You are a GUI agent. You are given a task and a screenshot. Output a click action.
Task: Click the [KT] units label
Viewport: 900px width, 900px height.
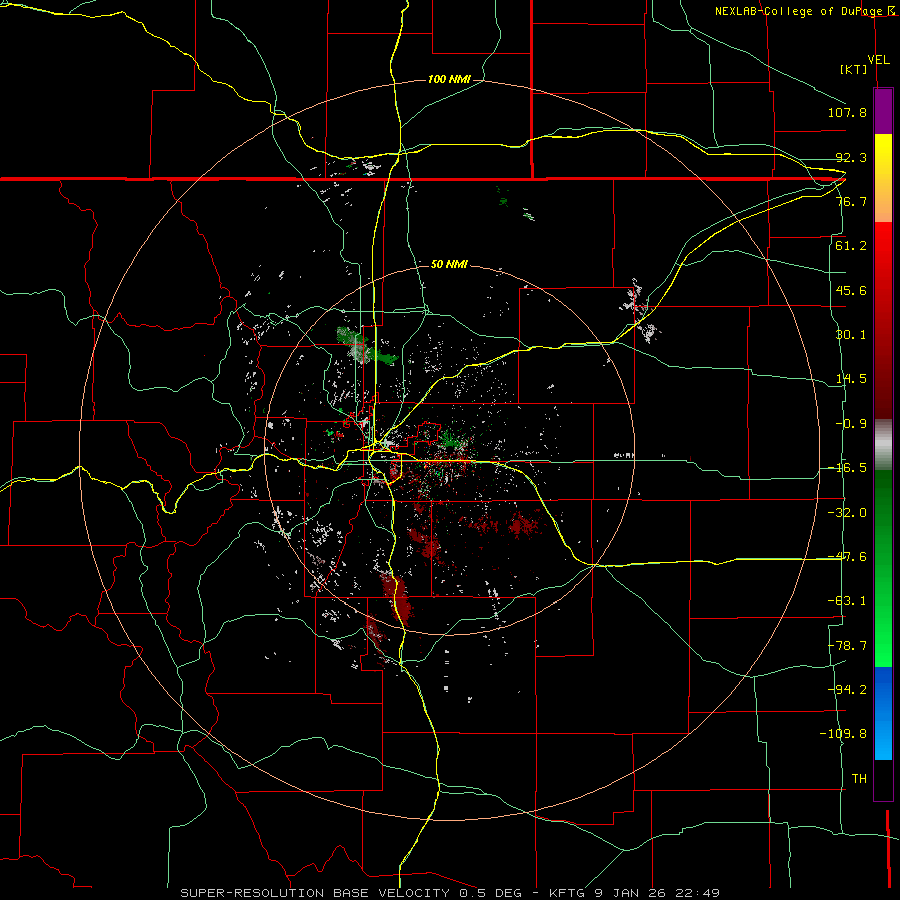click(x=854, y=69)
